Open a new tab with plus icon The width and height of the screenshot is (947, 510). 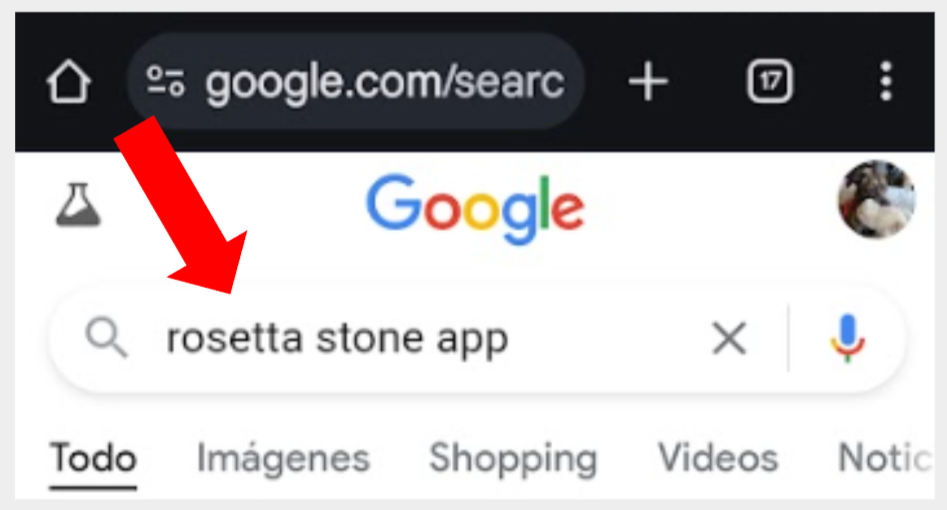(x=648, y=82)
